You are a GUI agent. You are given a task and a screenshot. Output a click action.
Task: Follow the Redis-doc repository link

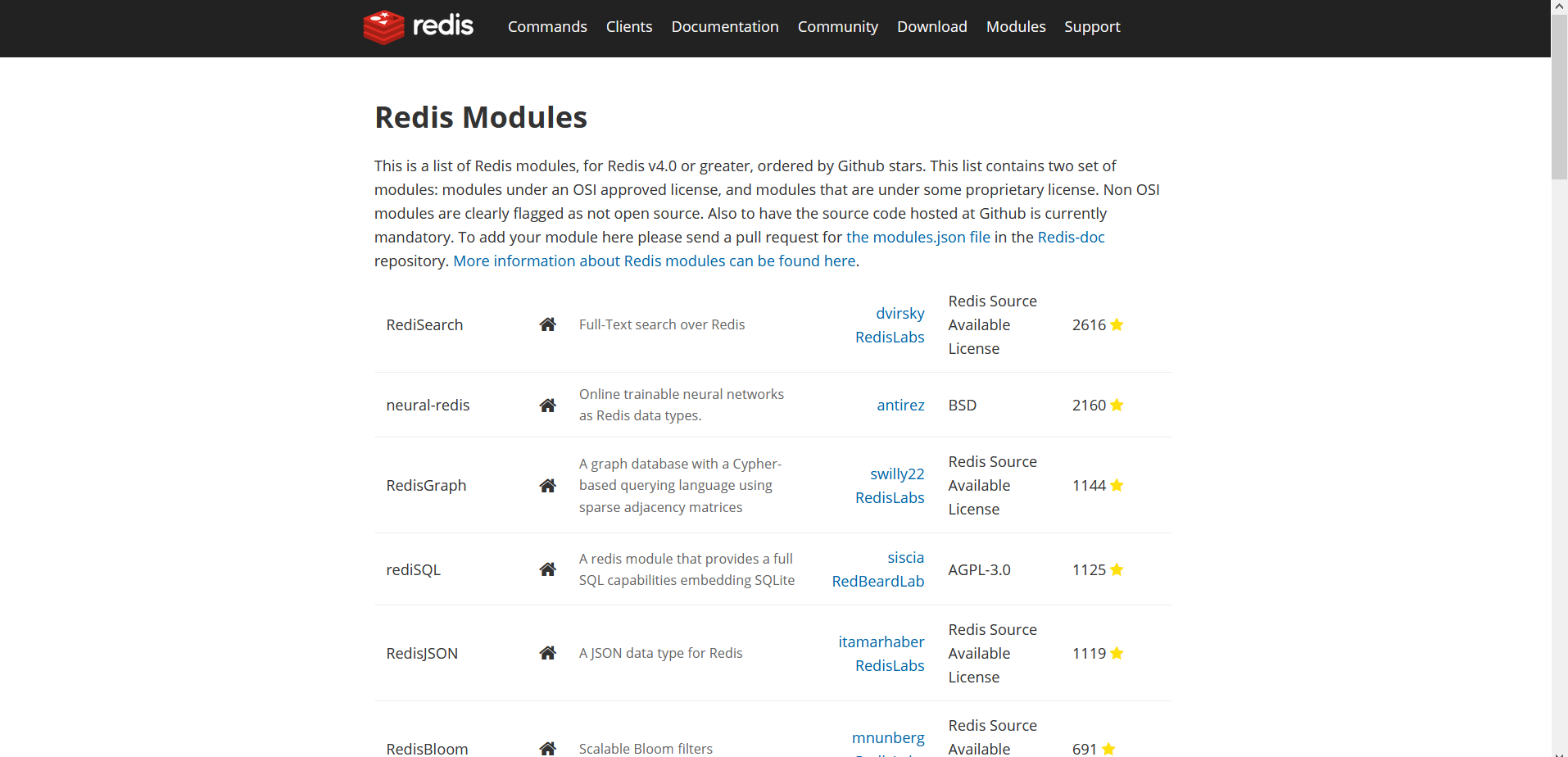[1071, 237]
